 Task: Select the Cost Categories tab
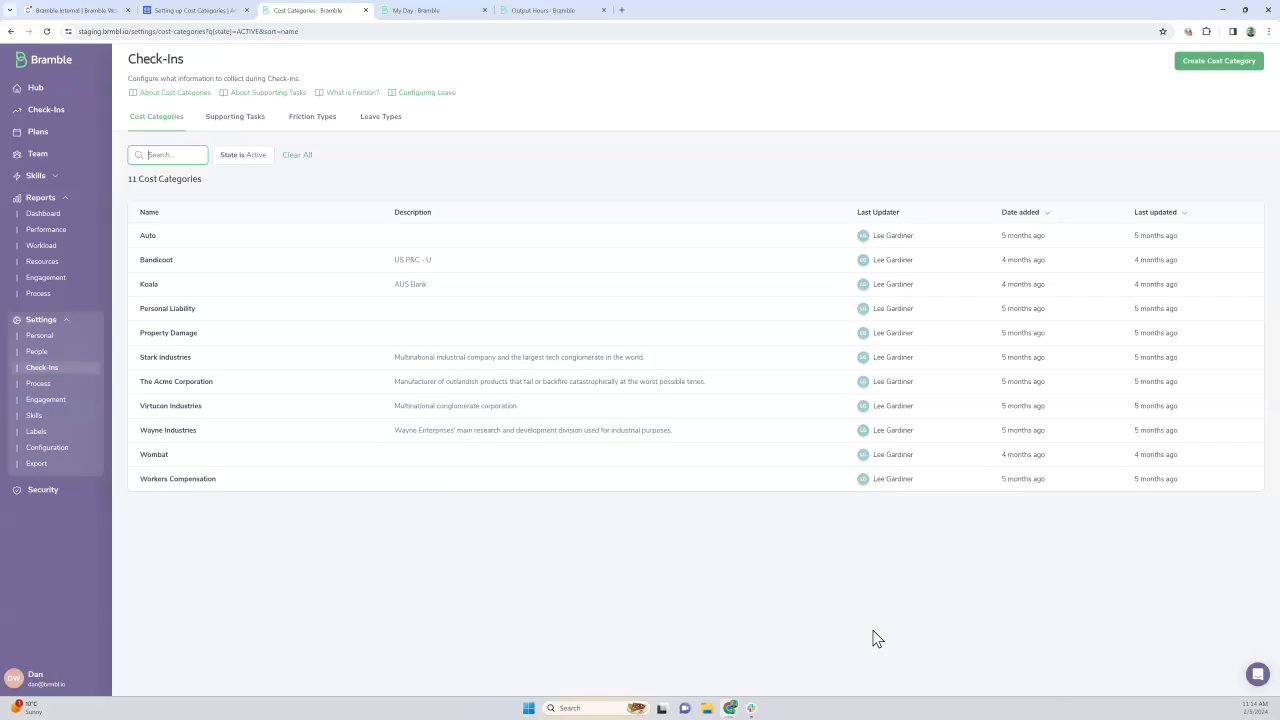pyautogui.click(x=157, y=117)
